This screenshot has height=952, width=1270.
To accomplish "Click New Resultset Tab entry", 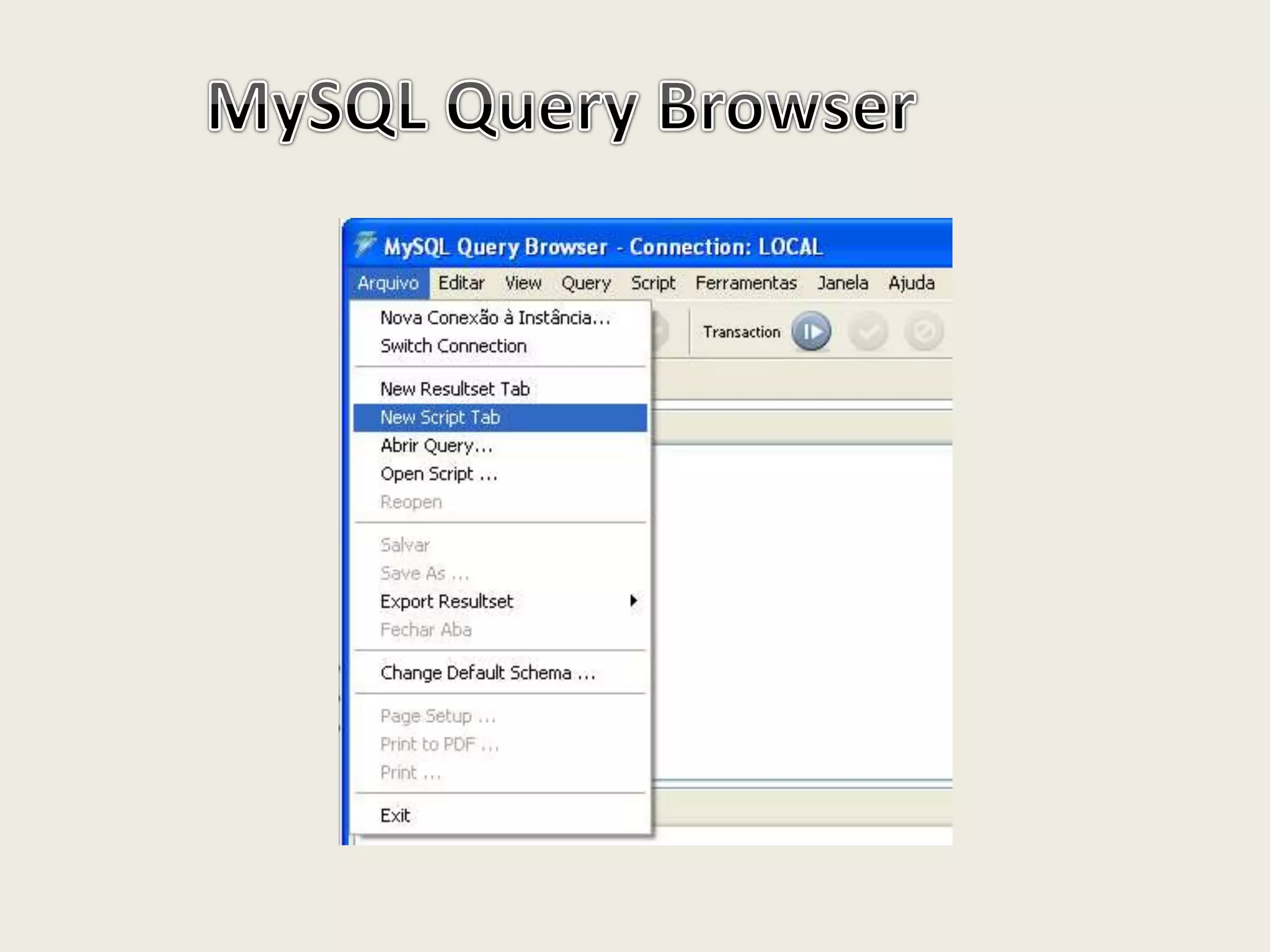I will (x=455, y=389).
